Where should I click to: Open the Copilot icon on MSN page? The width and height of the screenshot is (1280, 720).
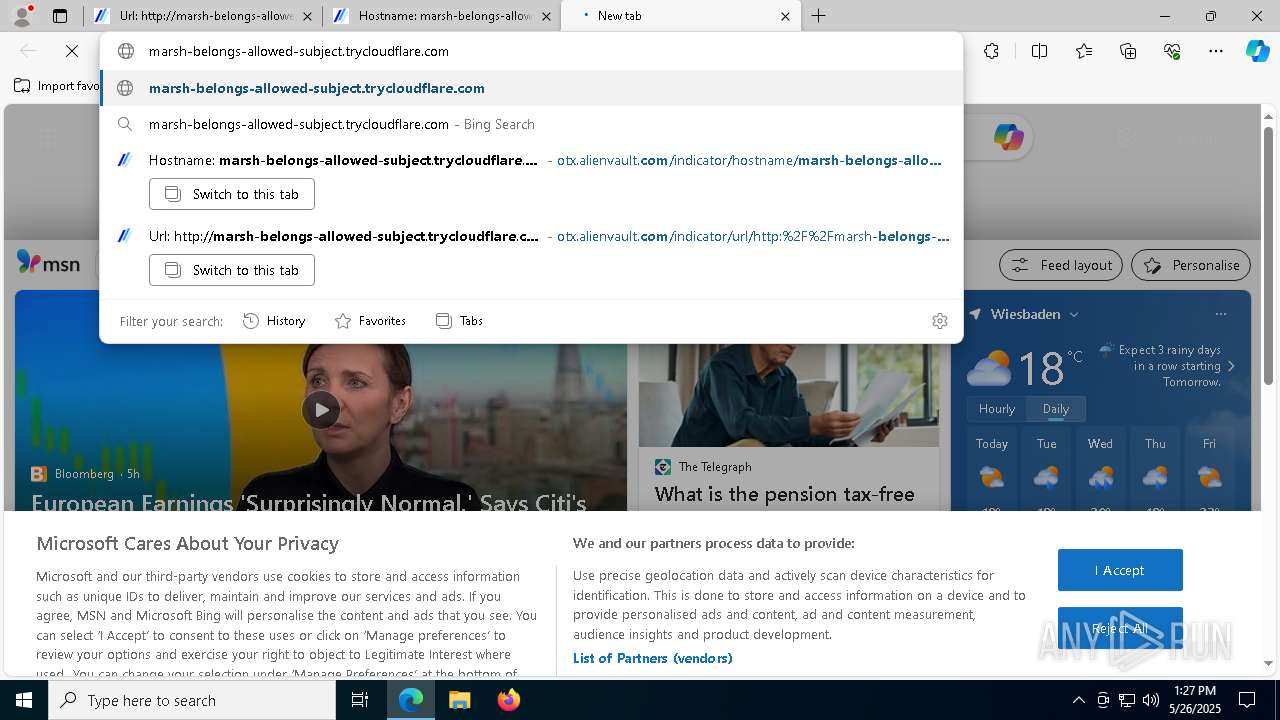(1008, 137)
